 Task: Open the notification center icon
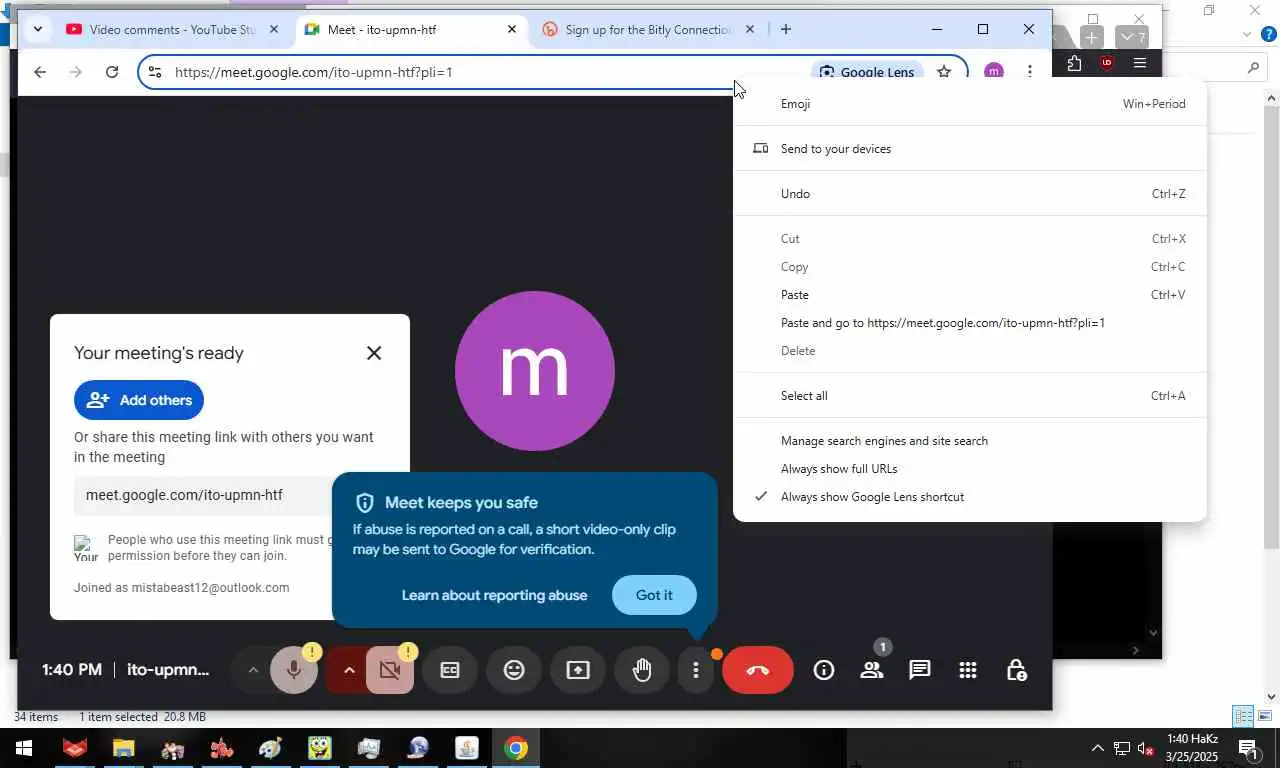(1248, 748)
